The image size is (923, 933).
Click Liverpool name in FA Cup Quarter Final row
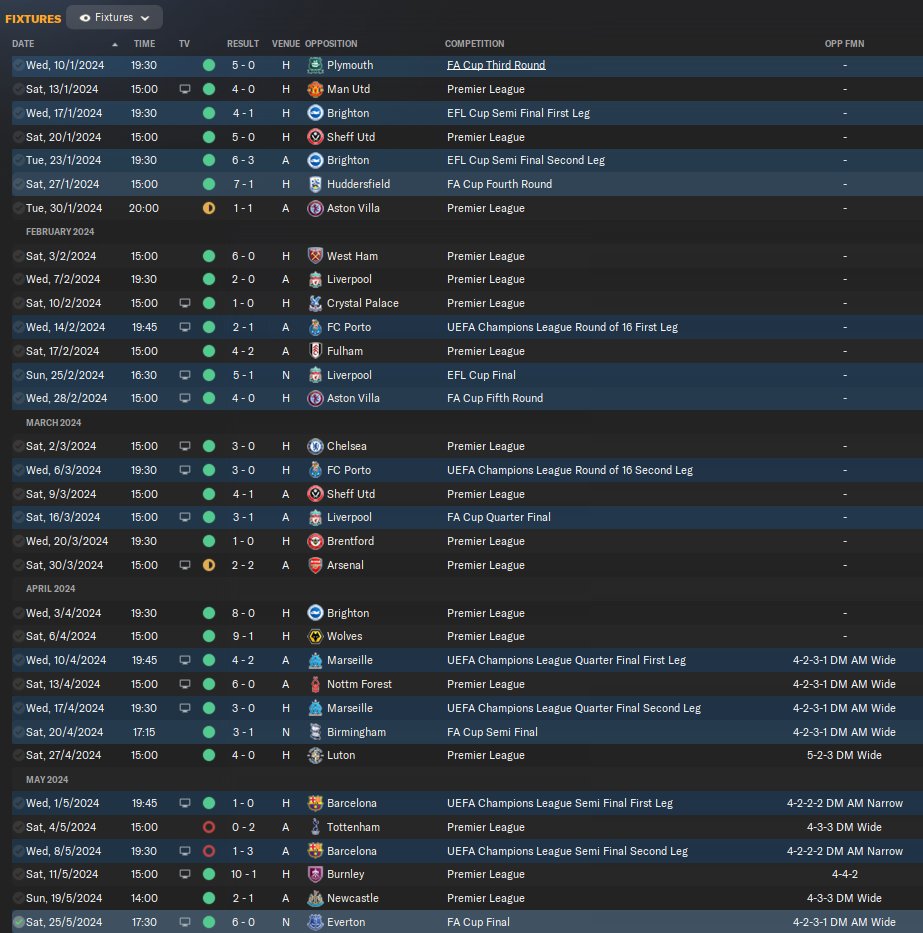[349, 517]
